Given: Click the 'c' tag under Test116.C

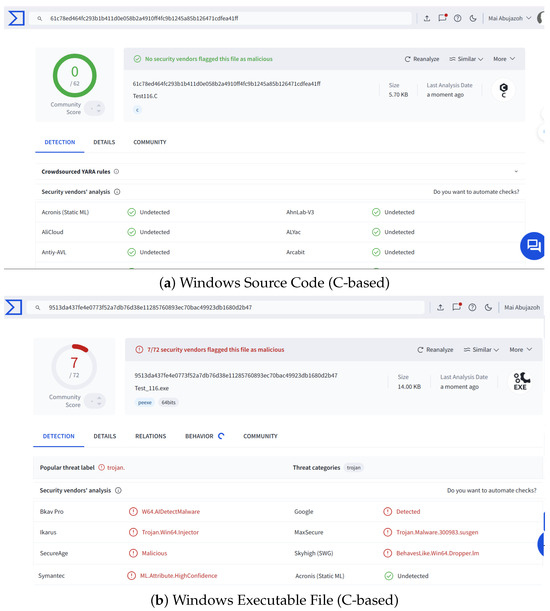Looking at the screenshot, I should pyautogui.click(x=137, y=110).
